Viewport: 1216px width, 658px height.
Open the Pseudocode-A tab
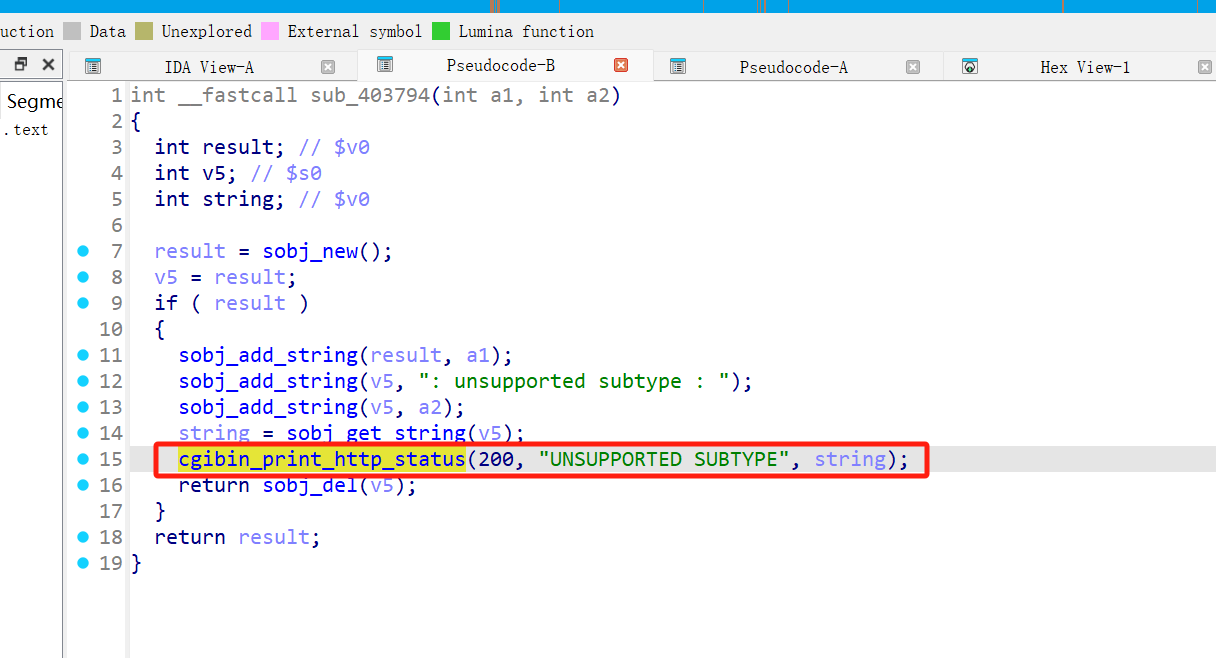coord(798,67)
